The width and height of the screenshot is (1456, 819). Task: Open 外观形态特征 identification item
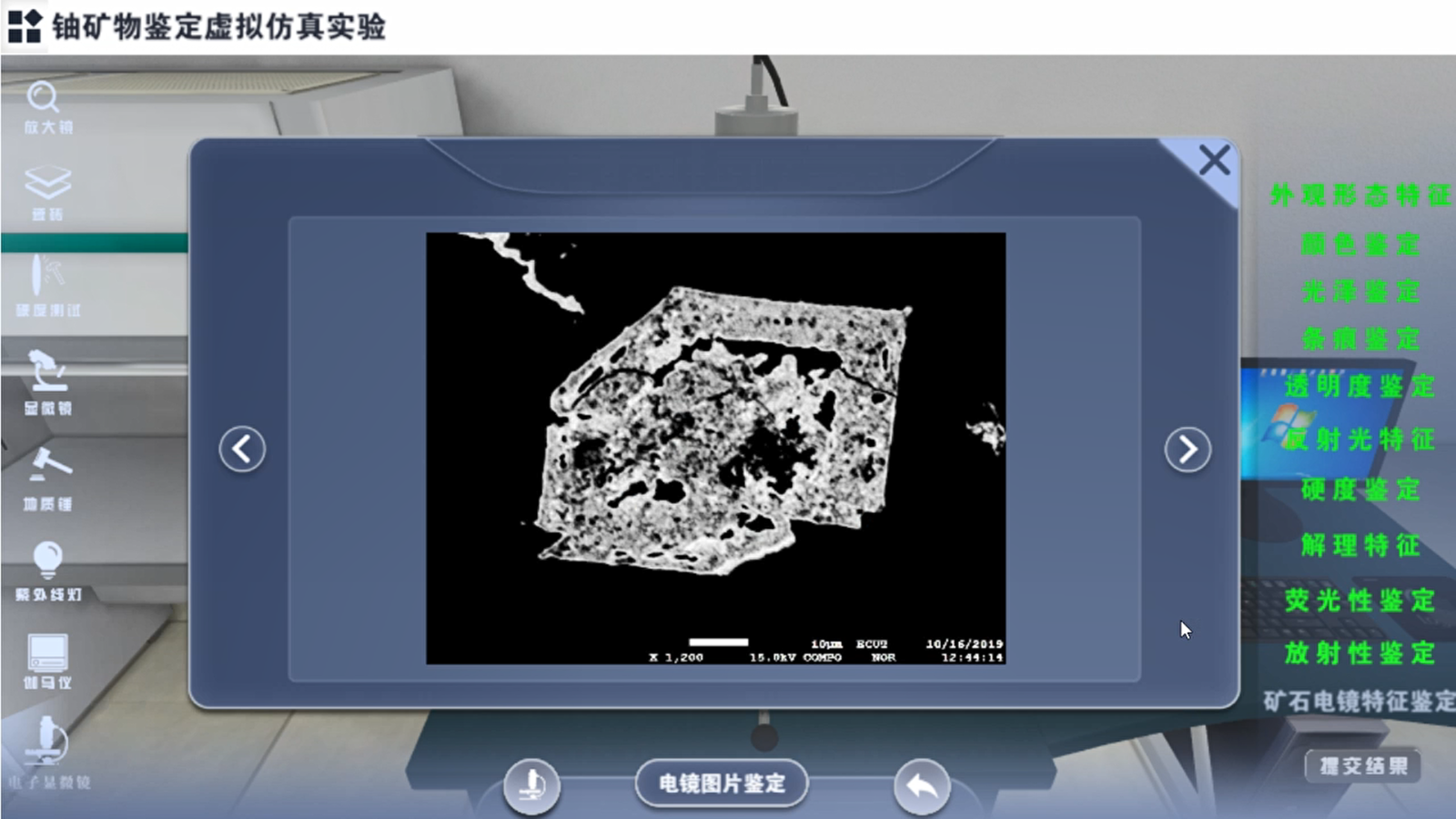pyautogui.click(x=1360, y=196)
